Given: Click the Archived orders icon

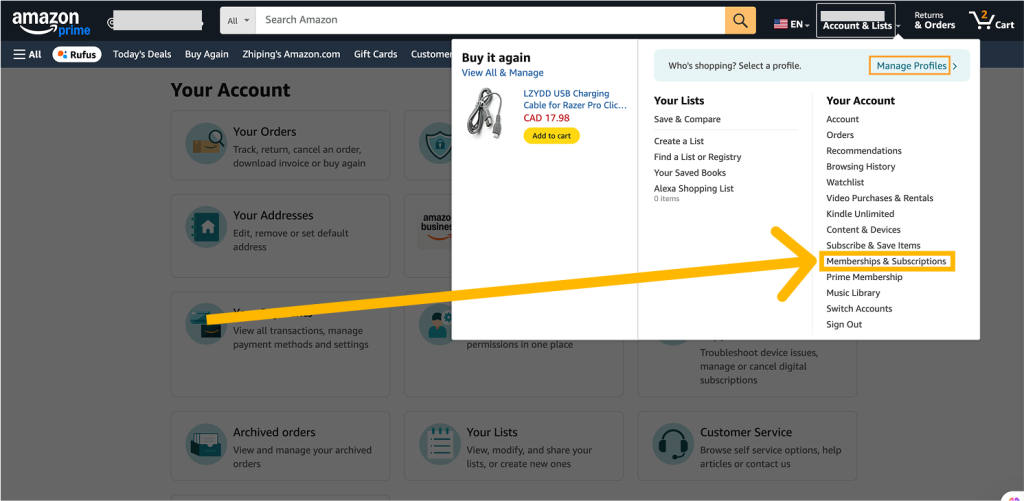Looking at the screenshot, I should 205,444.
